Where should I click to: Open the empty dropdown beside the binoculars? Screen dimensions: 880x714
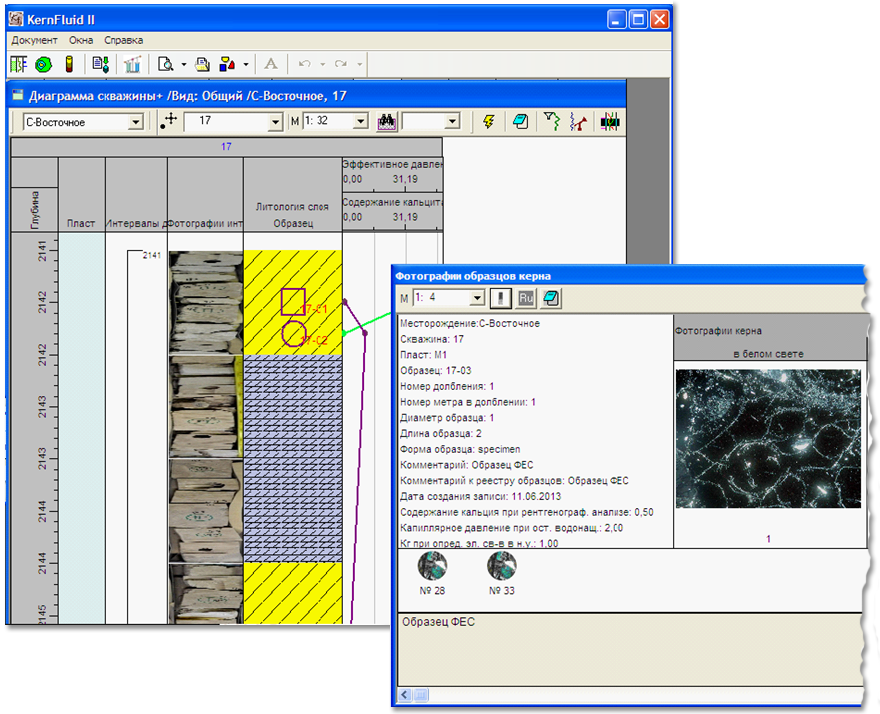pyautogui.click(x=452, y=121)
